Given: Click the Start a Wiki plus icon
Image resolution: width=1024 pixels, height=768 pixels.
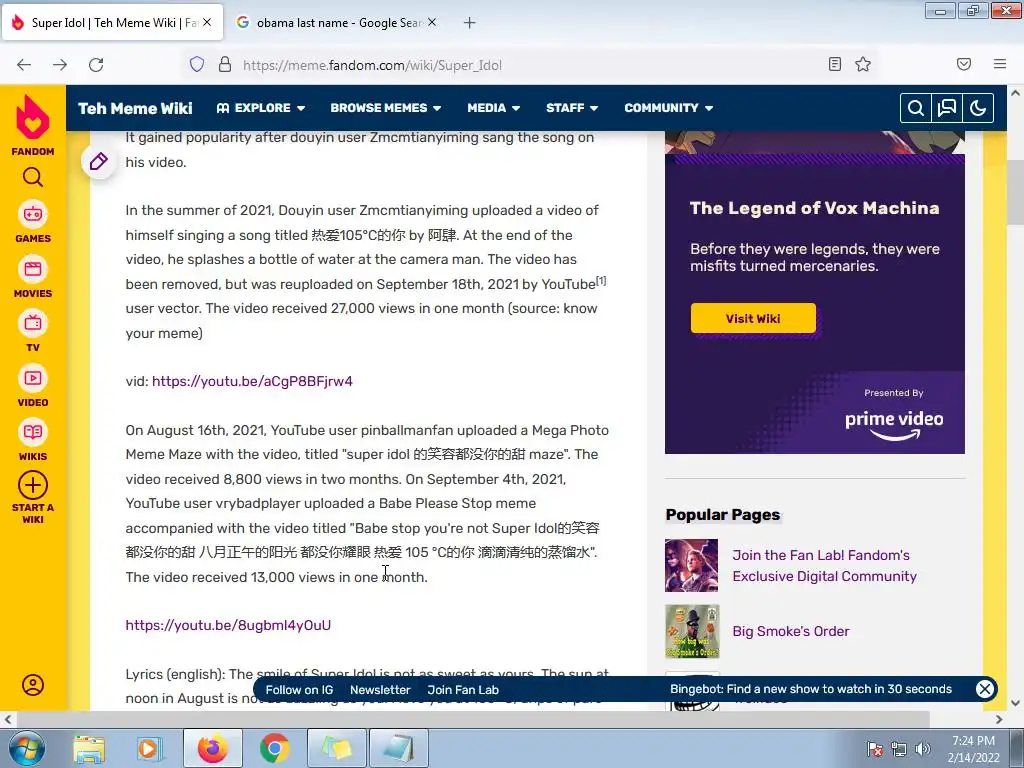Looking at the screenshot, I should point(33,485).
